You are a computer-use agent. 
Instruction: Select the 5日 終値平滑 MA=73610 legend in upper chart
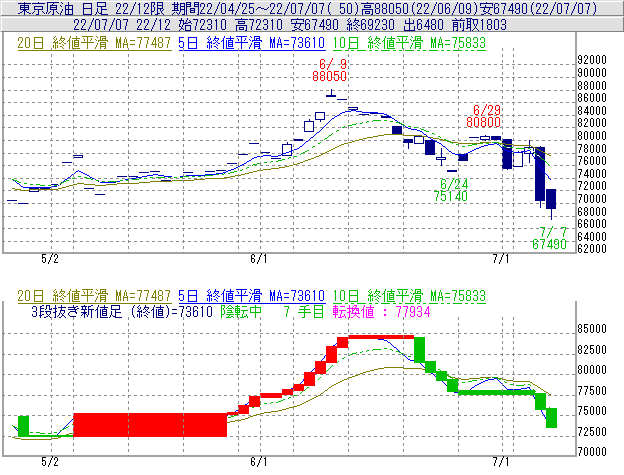pyautogui.click(x=252, y=43)
